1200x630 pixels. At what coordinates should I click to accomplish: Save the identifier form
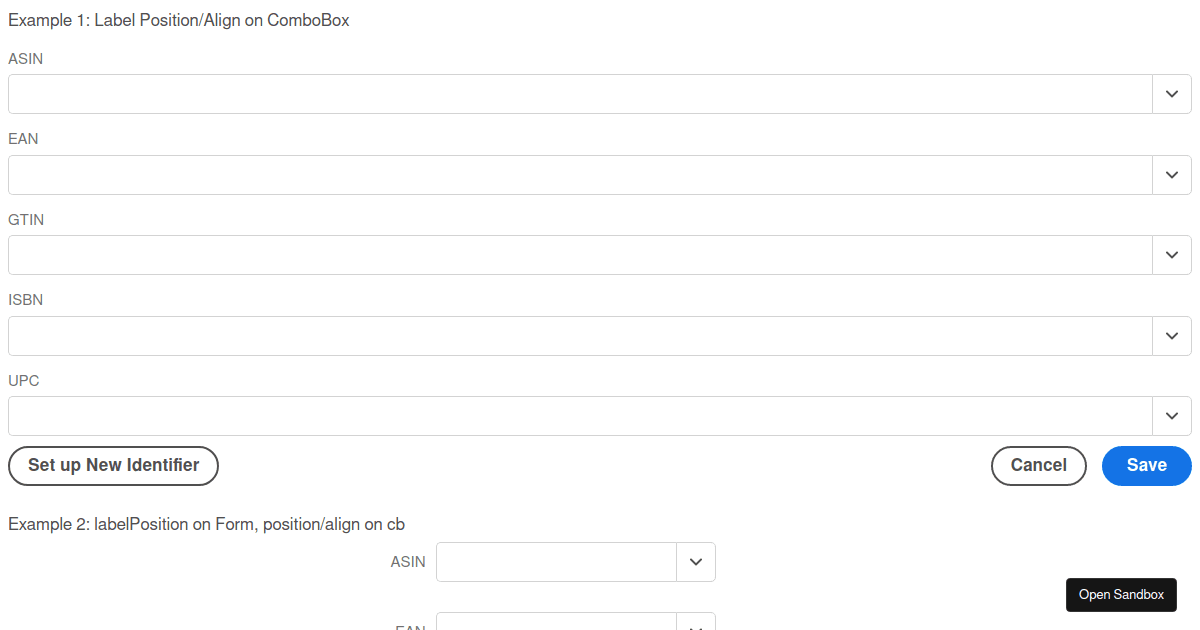pyautogui.click(x=1146, y=466)
